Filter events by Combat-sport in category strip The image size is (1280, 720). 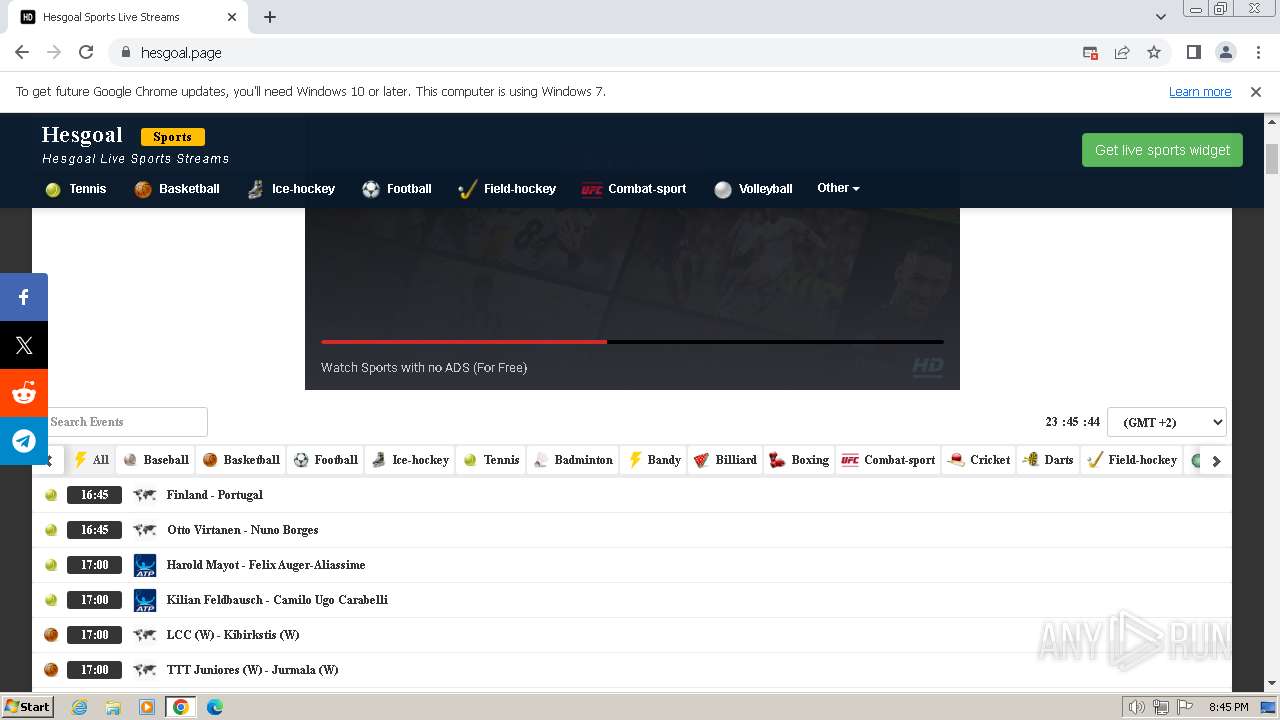tap(888, 460)
